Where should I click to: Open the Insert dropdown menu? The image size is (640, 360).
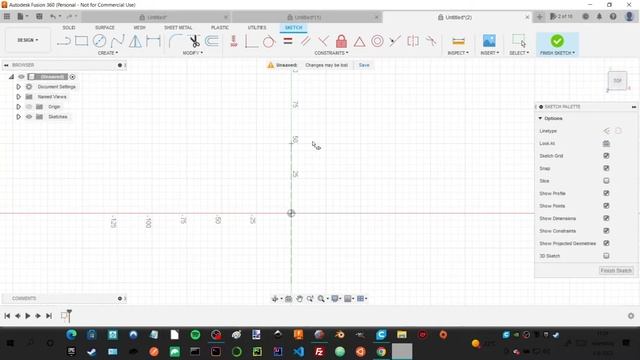click(x=489, y=53)
